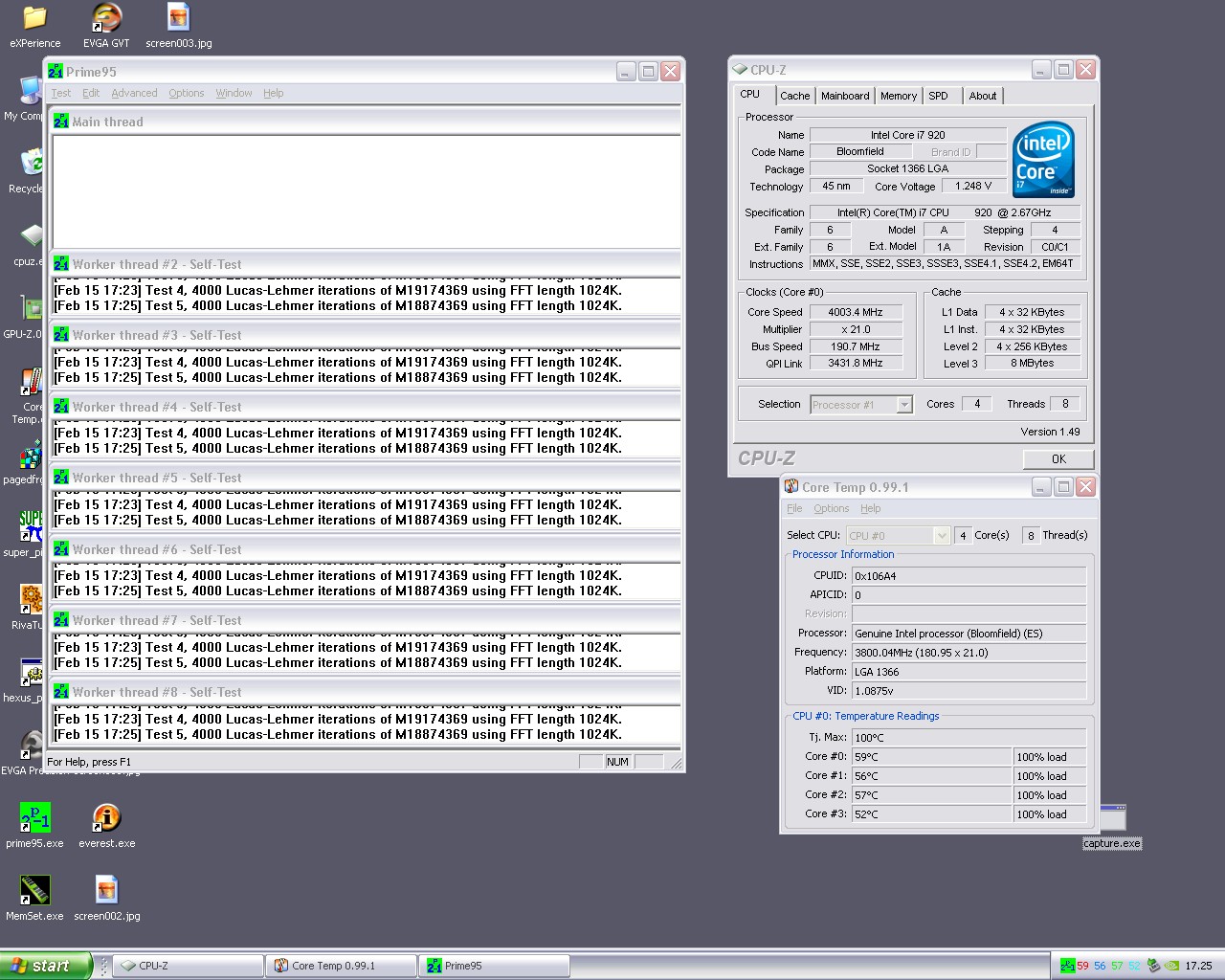The image size is (1225, 980).
Task: Open the Prime95 Window menu
Action: pyautogui.click(x=234, y=93)
